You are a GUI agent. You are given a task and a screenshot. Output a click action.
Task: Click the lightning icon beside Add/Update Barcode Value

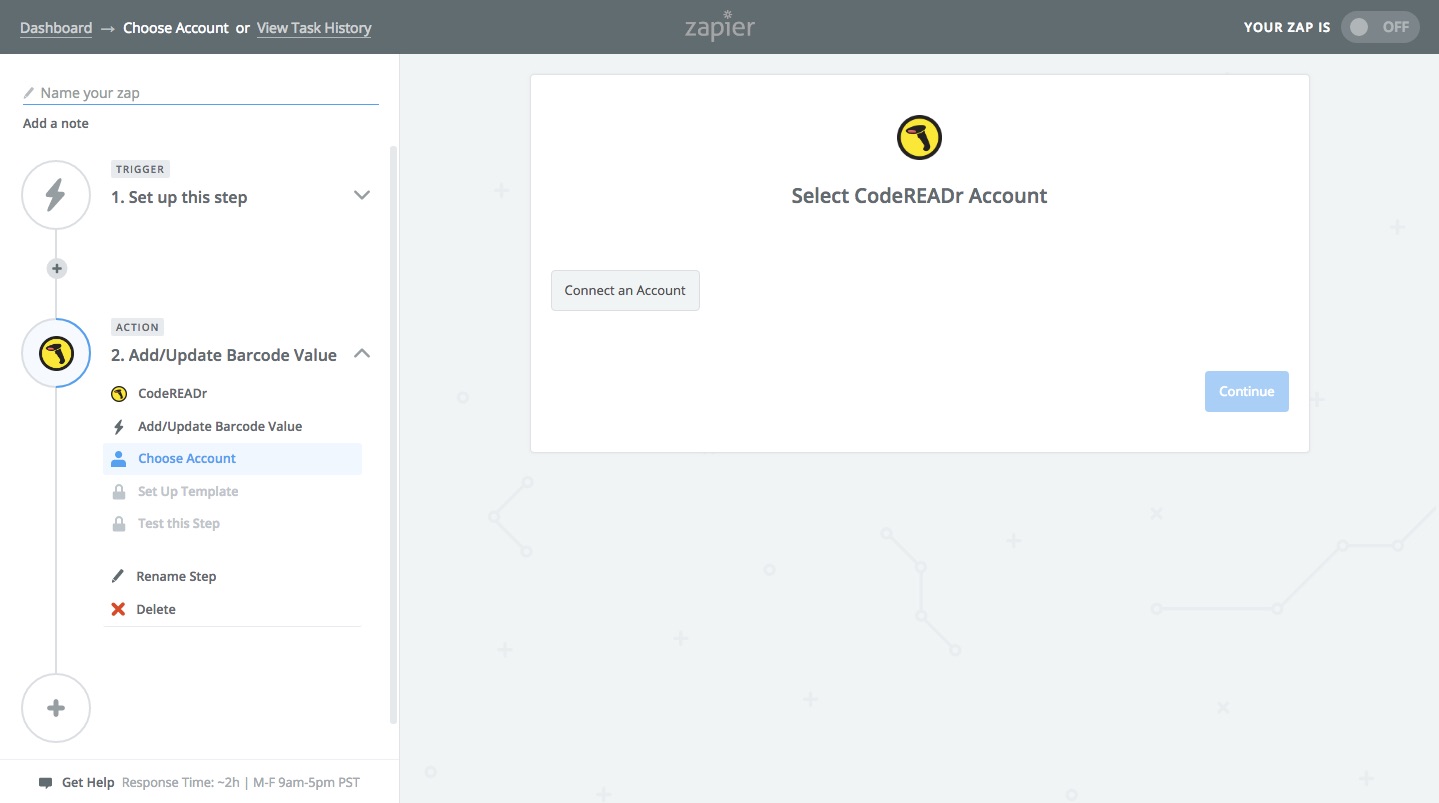[119, 427]
